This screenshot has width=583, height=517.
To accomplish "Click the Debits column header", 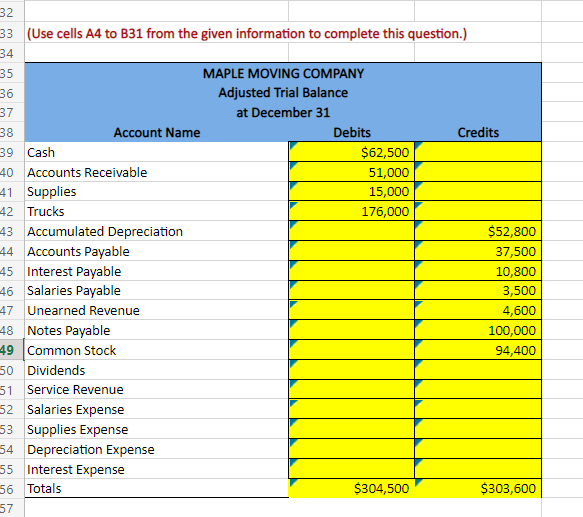I will [352, 132].
